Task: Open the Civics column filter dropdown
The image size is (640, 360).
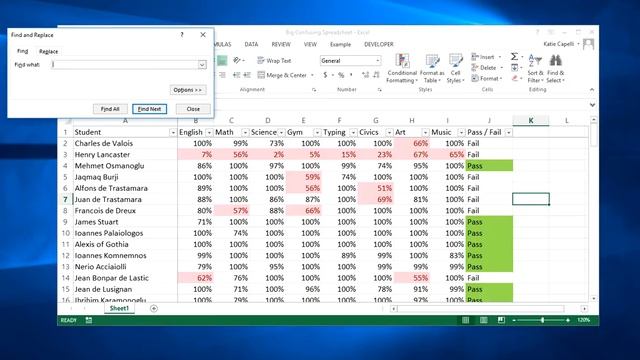Action: click(x=389, y=133)
